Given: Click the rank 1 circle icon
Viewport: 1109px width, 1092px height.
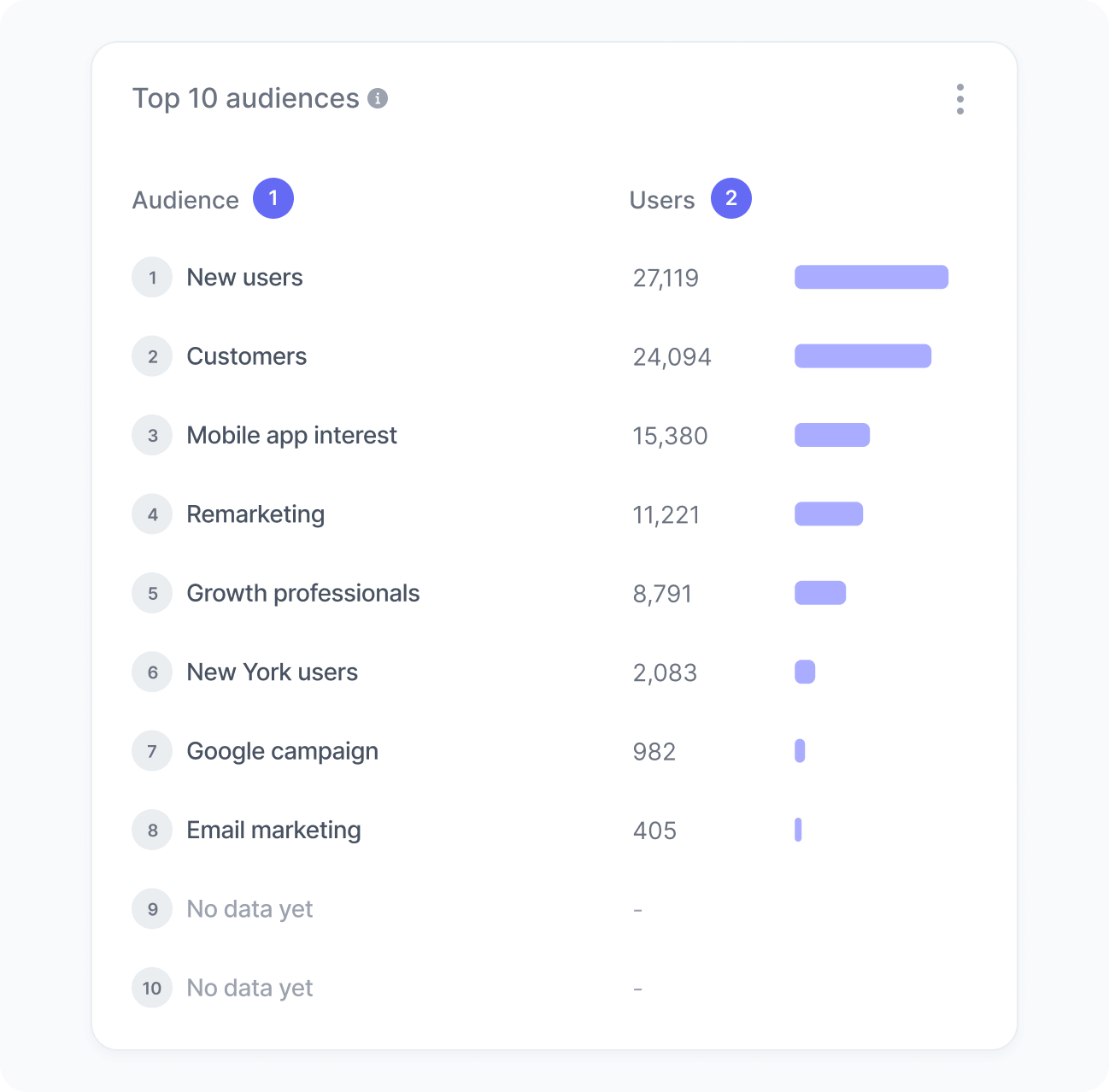Looking at the screenshot, I should (x=152, y=278).
